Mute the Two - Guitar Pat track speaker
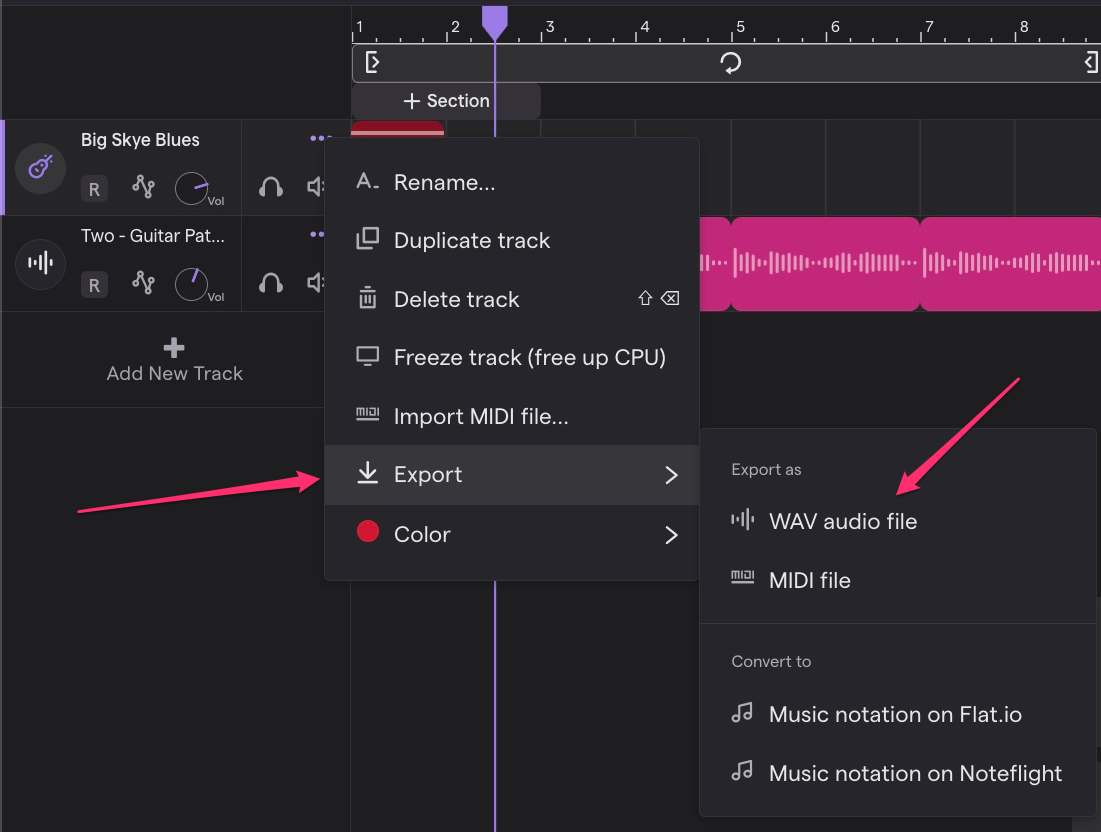Screen dimensions: 1101x832 point(315,282)
